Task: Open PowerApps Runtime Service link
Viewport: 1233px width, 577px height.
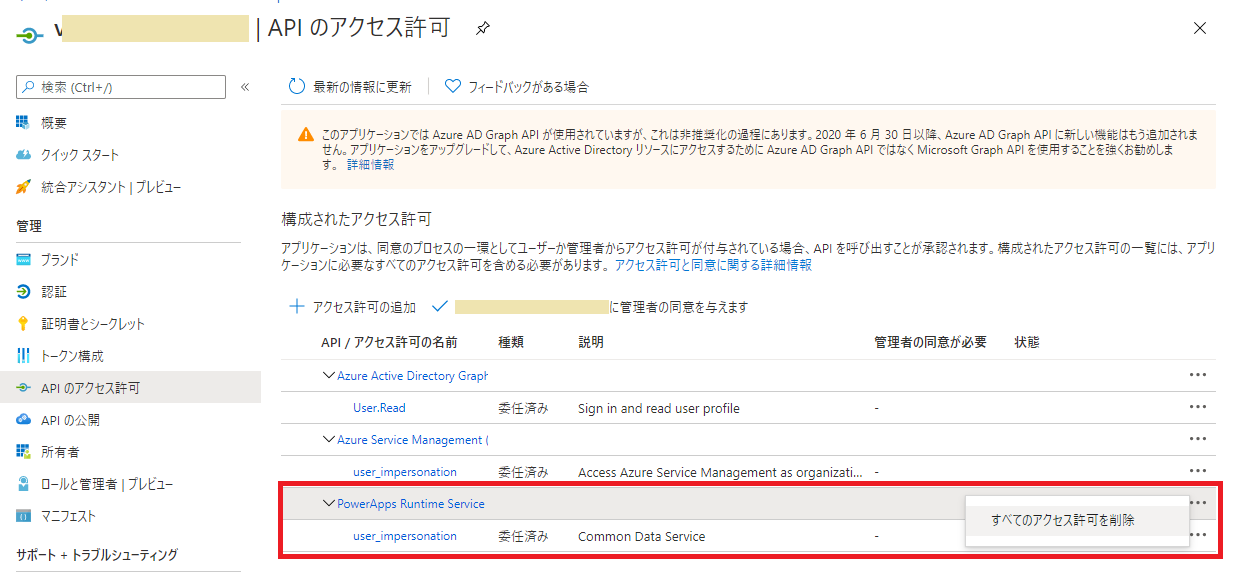Action: tap(411, 504)
